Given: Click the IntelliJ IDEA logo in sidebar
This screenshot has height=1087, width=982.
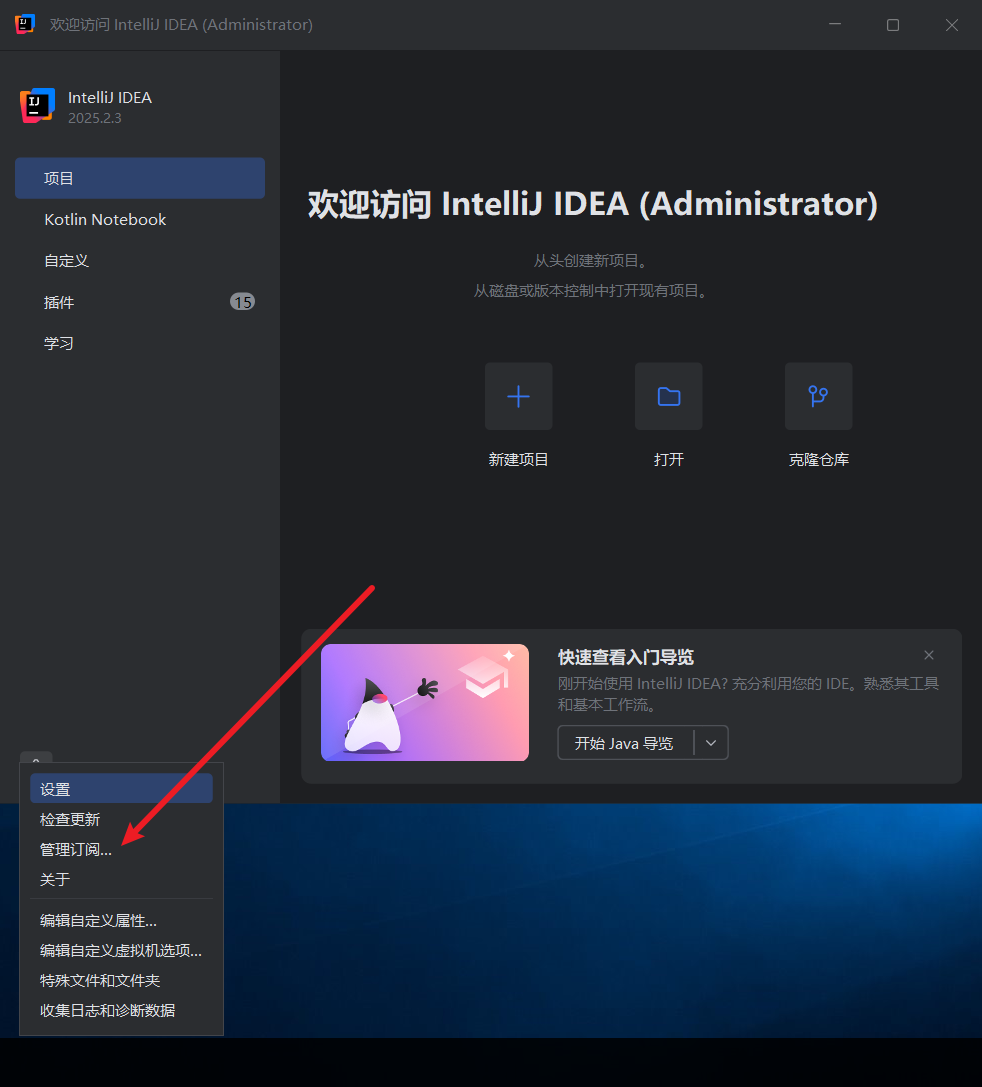Looking at the screenshot, I should (37, 106).
